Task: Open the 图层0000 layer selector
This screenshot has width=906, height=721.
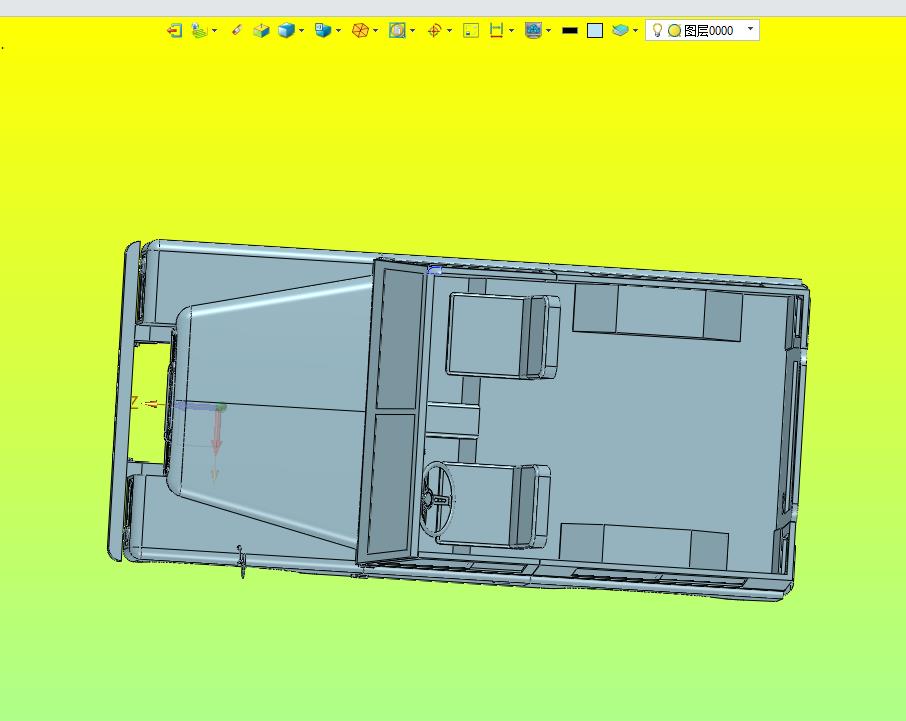Action: [x=703, y=30]
